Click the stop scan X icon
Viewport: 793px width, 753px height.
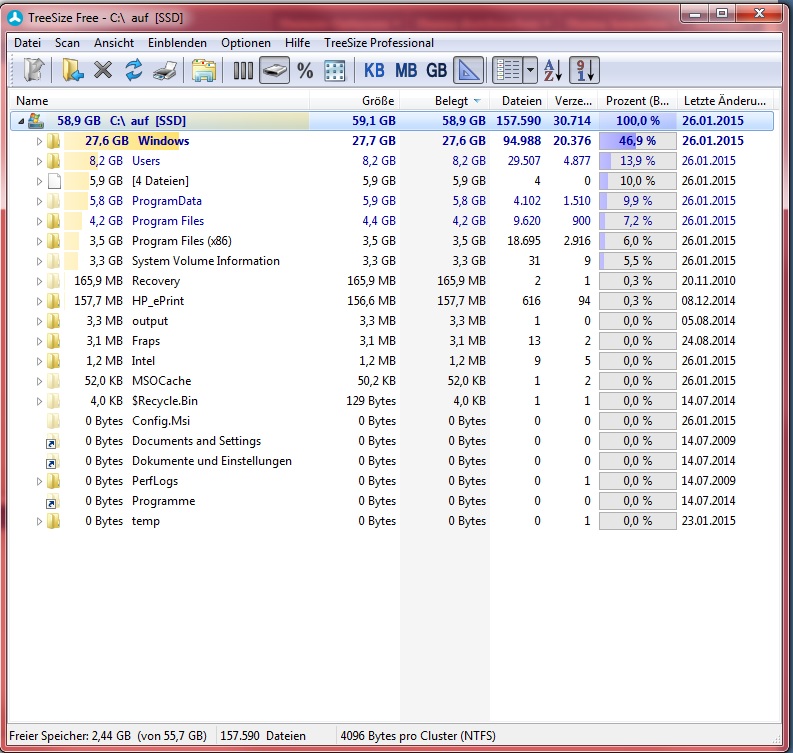click(103, 70)
